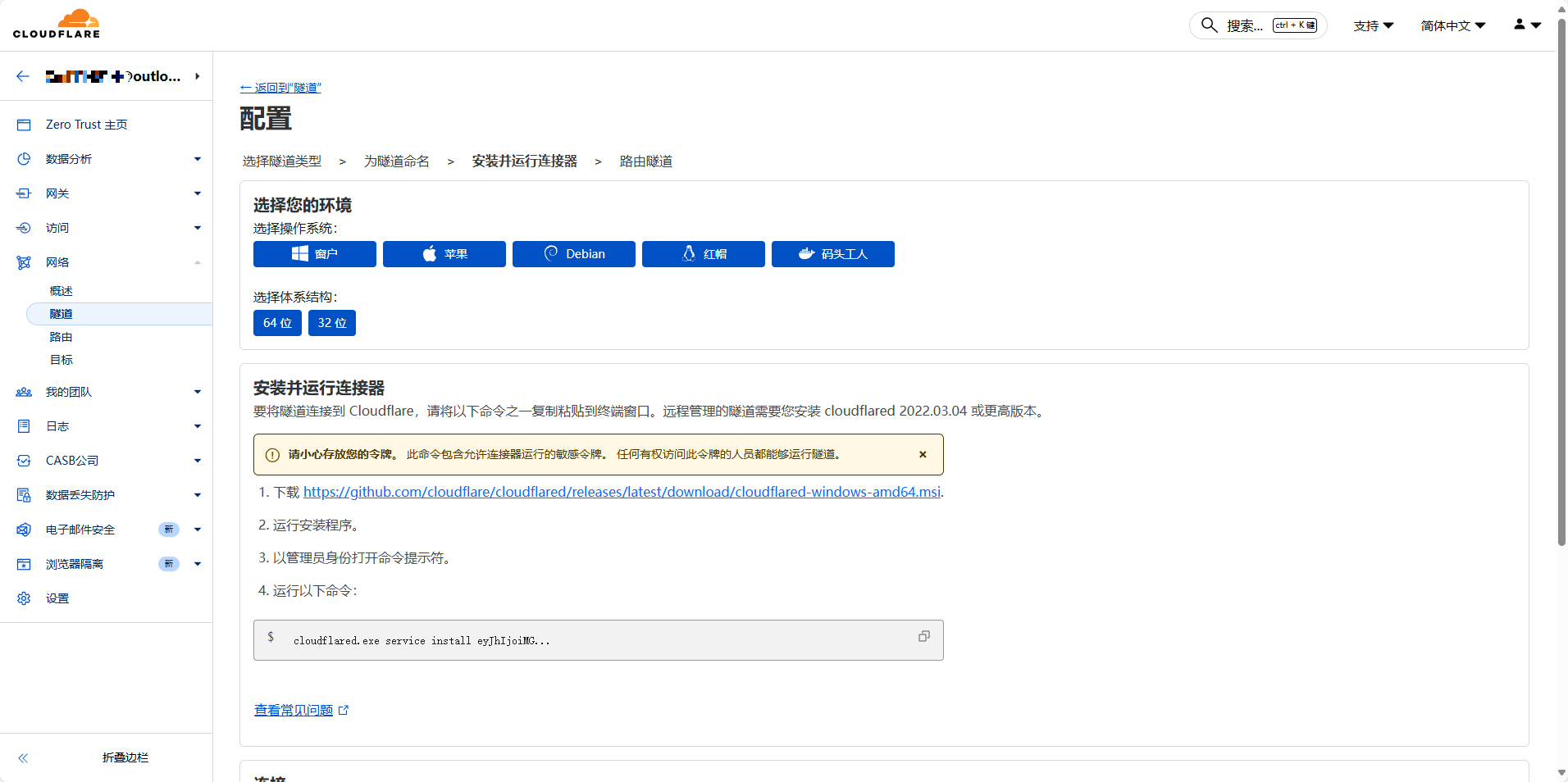The image size is (1568, 782).
Task: Click the search magnifier icon
Action: coord(1209,25)
